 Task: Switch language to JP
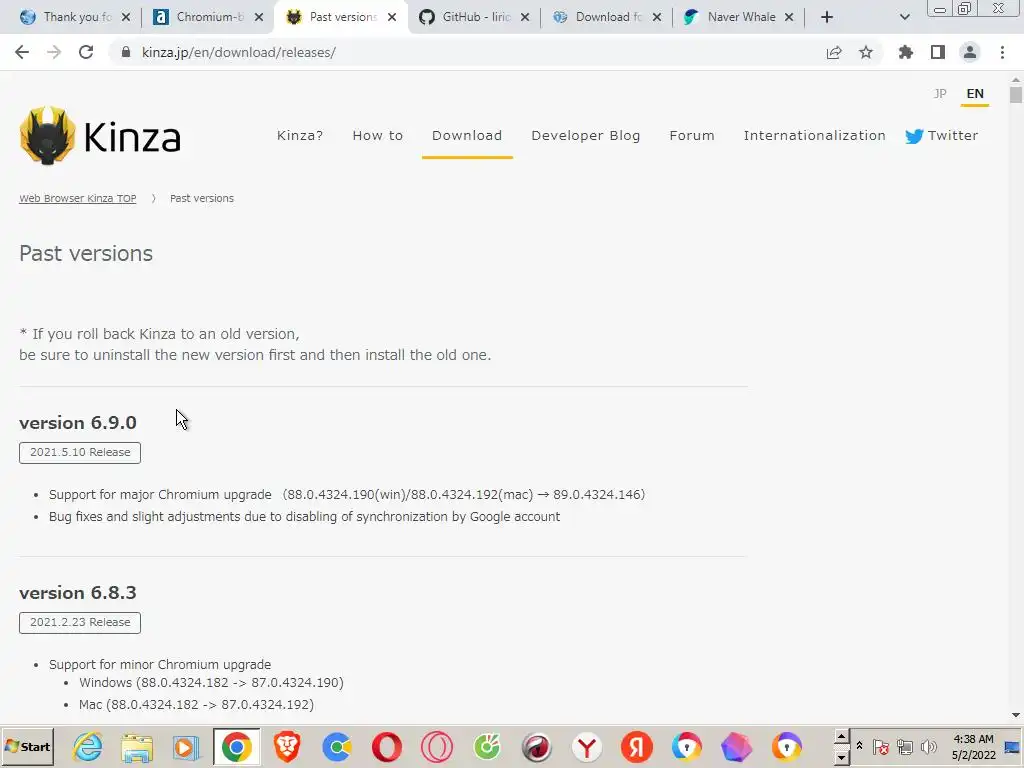[940, 93]
